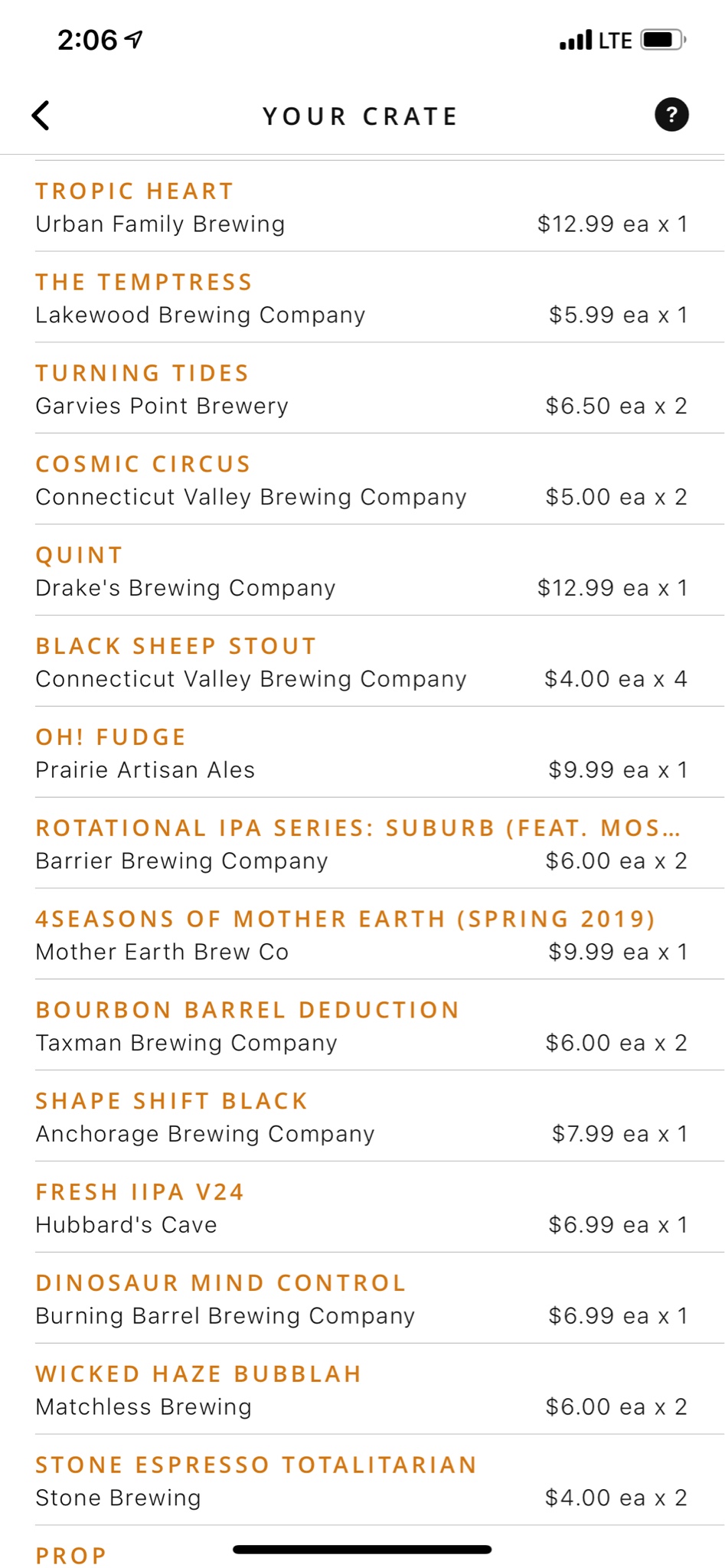The width and height of the screenshot is (725, 1568).
Task: Open the Turning Tides crate entry
Action: (362, 388)
